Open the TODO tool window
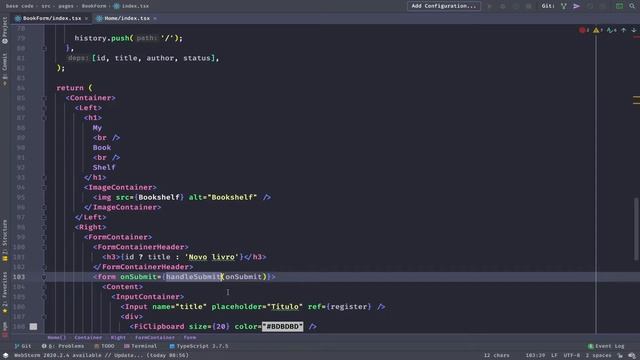 pos(104,346)
